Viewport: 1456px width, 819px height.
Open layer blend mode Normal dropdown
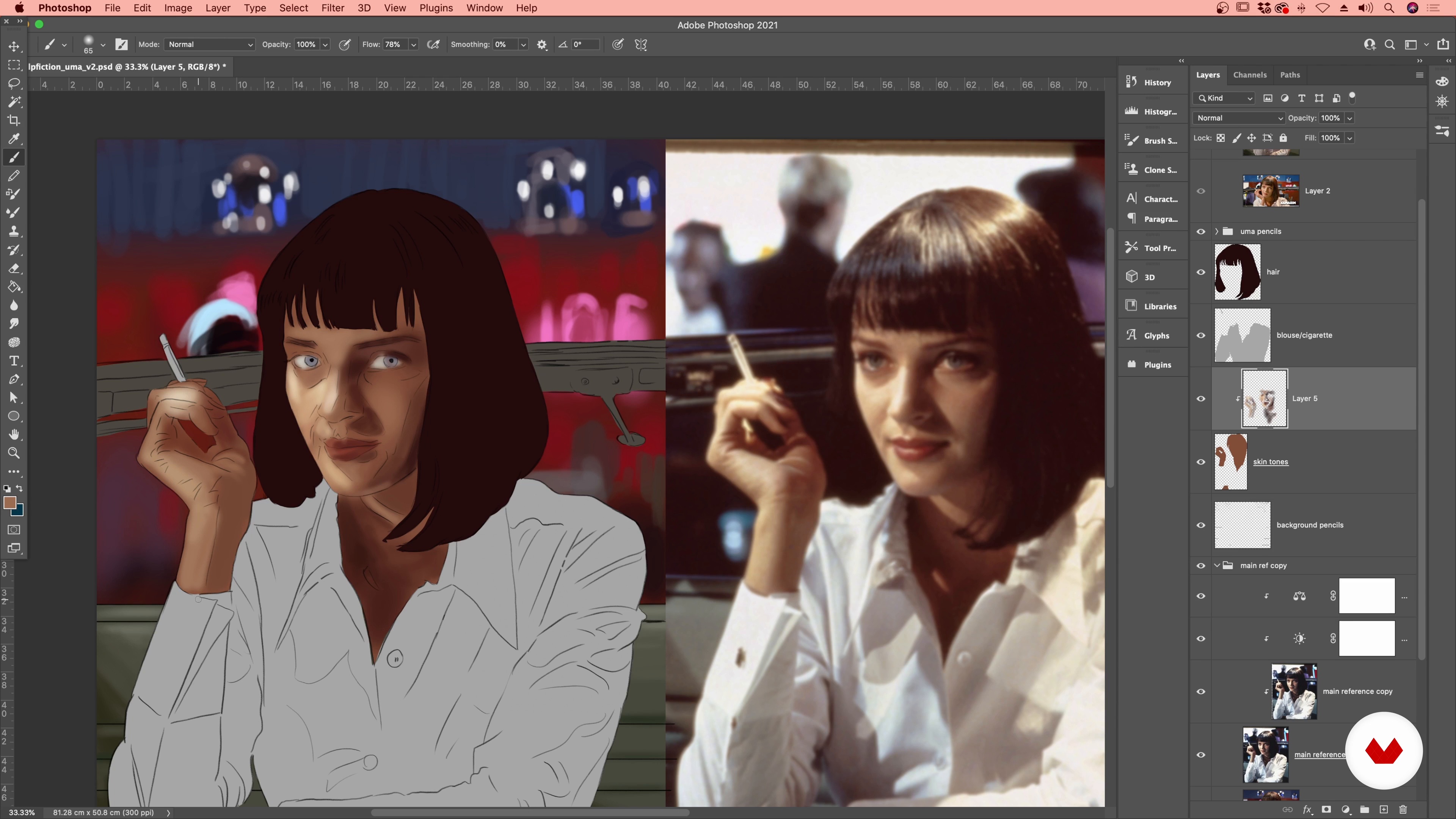click(x=1239, y=118)
